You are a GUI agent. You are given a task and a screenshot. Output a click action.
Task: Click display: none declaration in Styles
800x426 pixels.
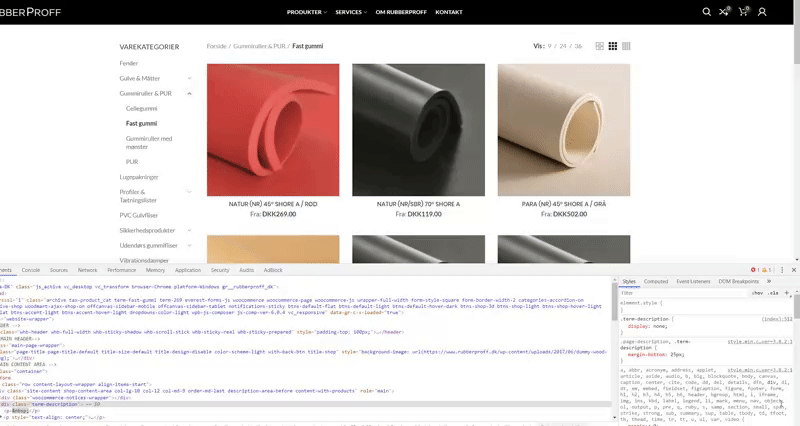647,326
